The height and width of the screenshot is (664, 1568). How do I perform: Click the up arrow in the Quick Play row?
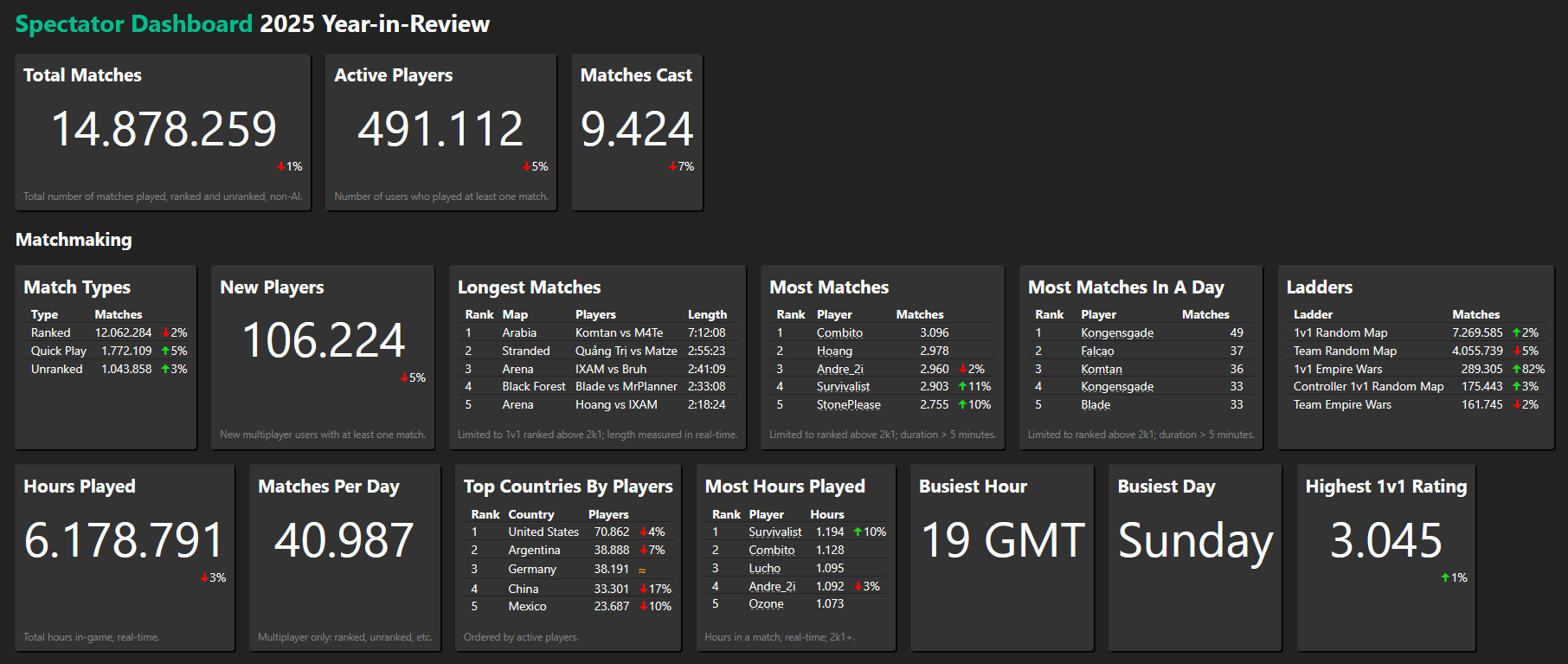[x=165, y=351]
